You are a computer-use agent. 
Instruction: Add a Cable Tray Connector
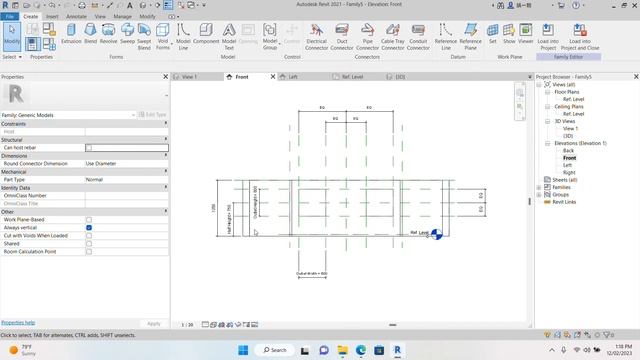coord(393,36)
